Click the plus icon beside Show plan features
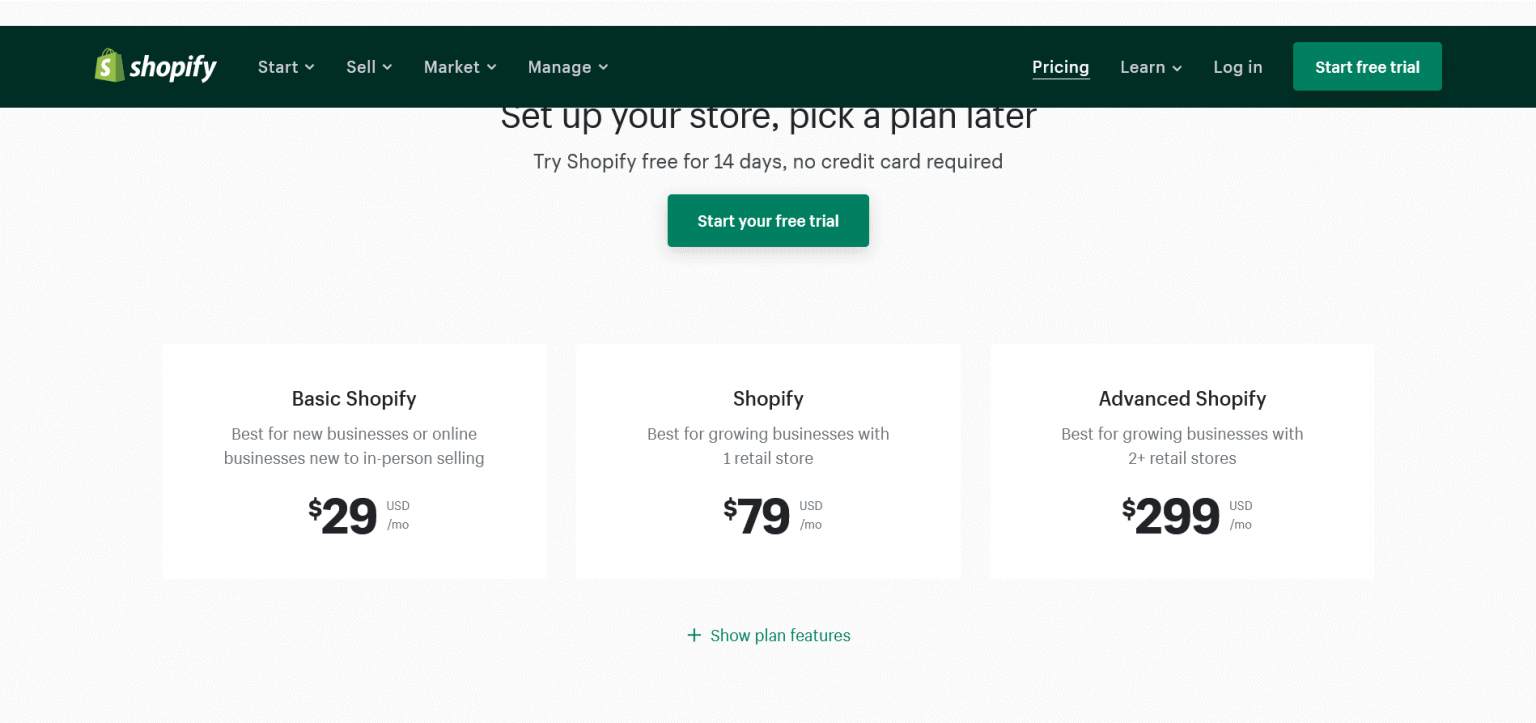Screen dimensions: 1536x723 point(694,635)
